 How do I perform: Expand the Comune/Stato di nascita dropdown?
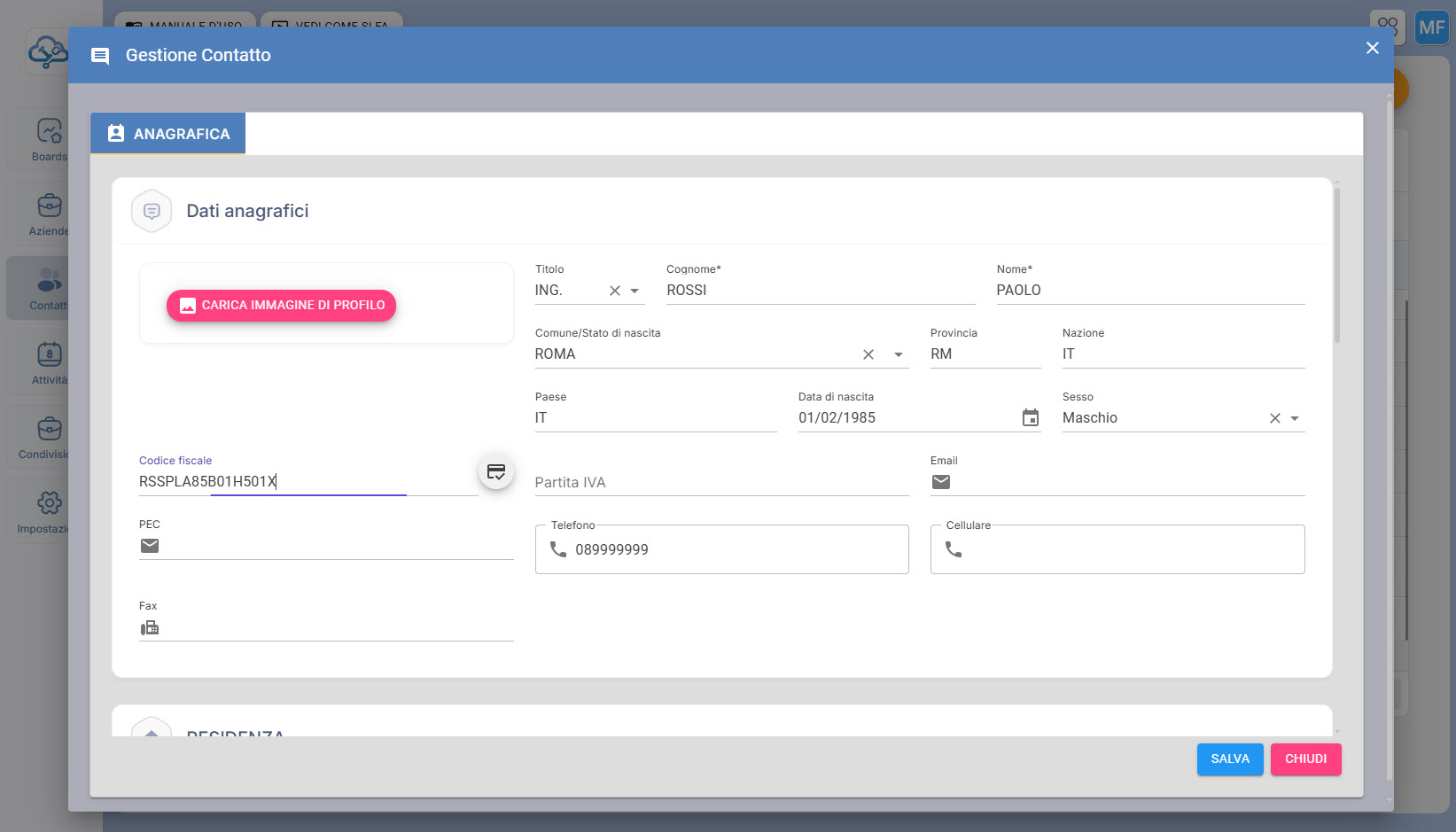pos(899,354)
